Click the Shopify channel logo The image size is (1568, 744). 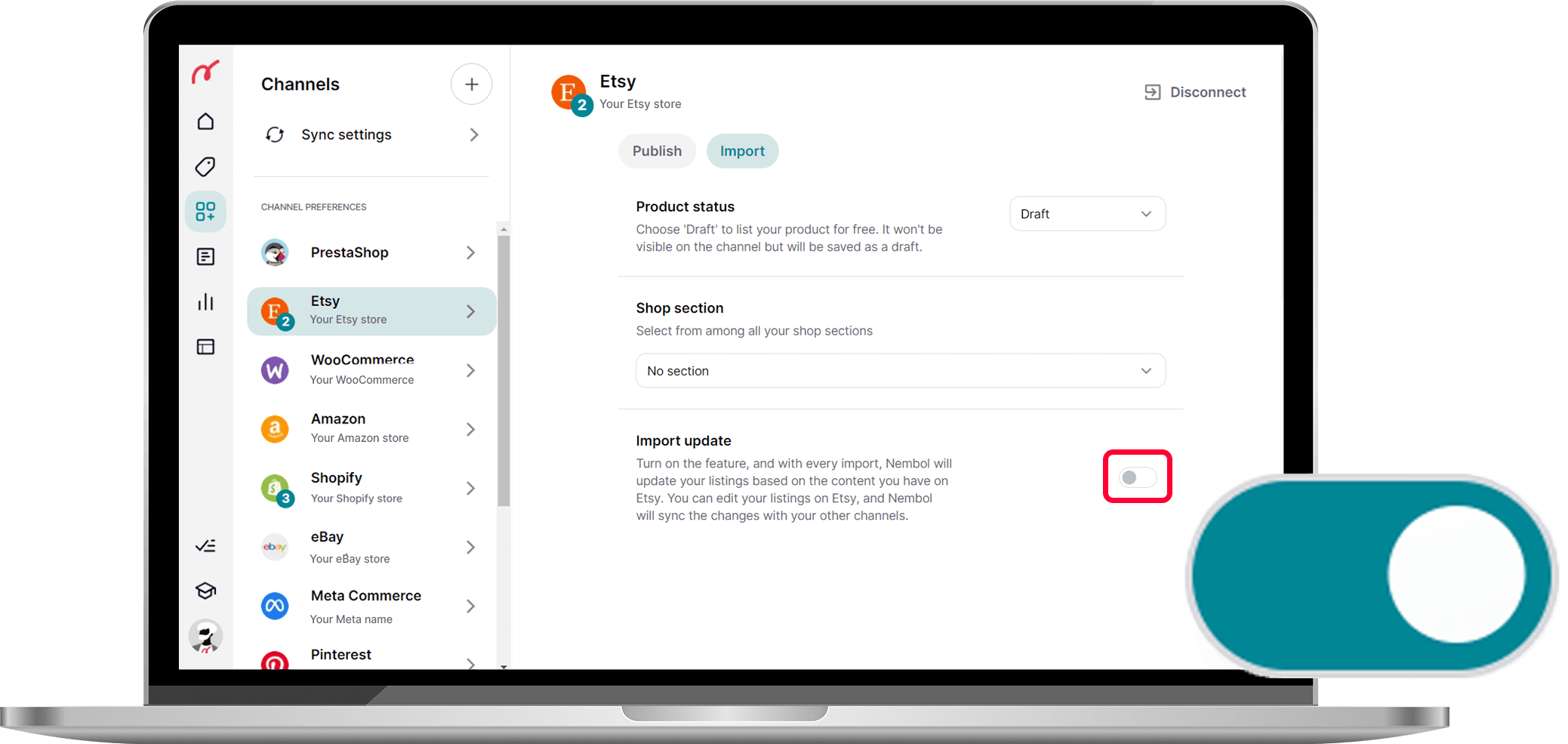276,489
